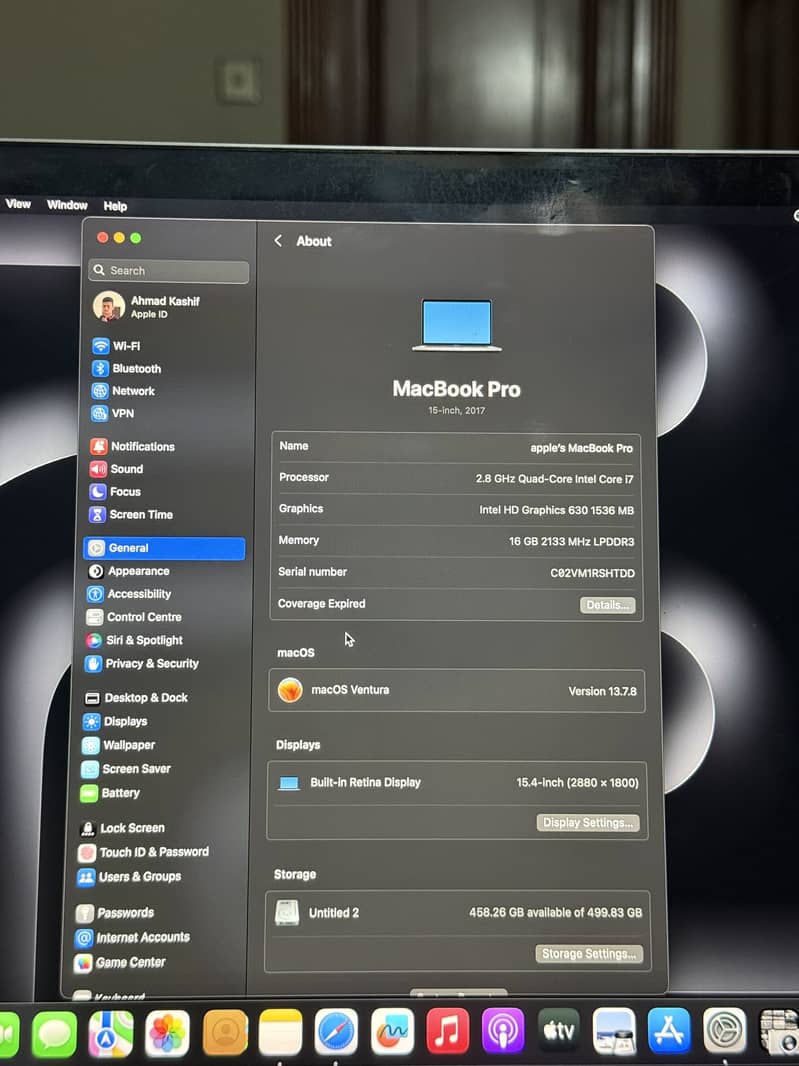Viewport: 799px width, 1066px height.
Task: Launch Music from the Dock
Action: (x=447, y=1031)
